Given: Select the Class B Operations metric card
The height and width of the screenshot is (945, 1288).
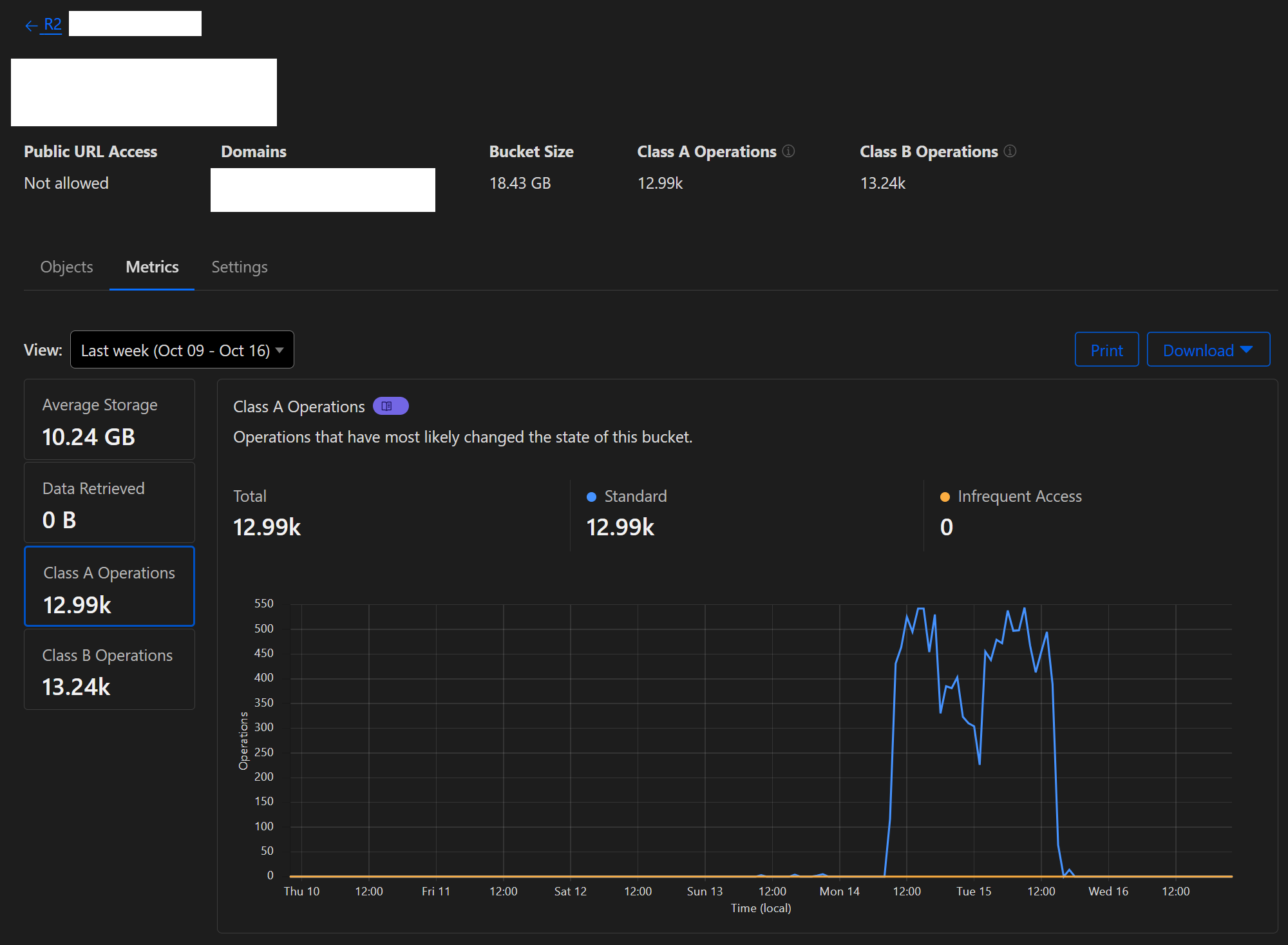Looking at the screenshot, I should (109, 670).
